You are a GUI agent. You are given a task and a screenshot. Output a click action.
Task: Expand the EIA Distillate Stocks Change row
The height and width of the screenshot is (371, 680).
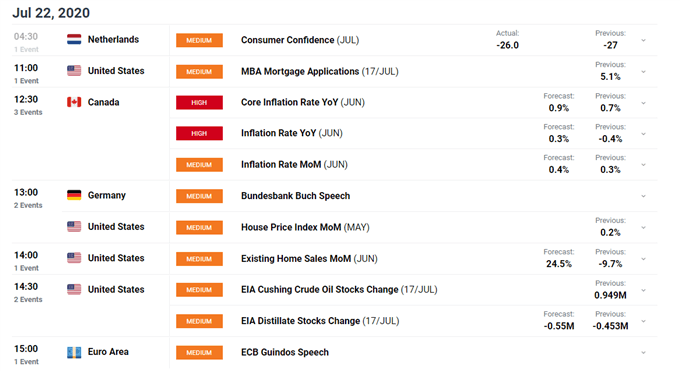tap(644, 321)
